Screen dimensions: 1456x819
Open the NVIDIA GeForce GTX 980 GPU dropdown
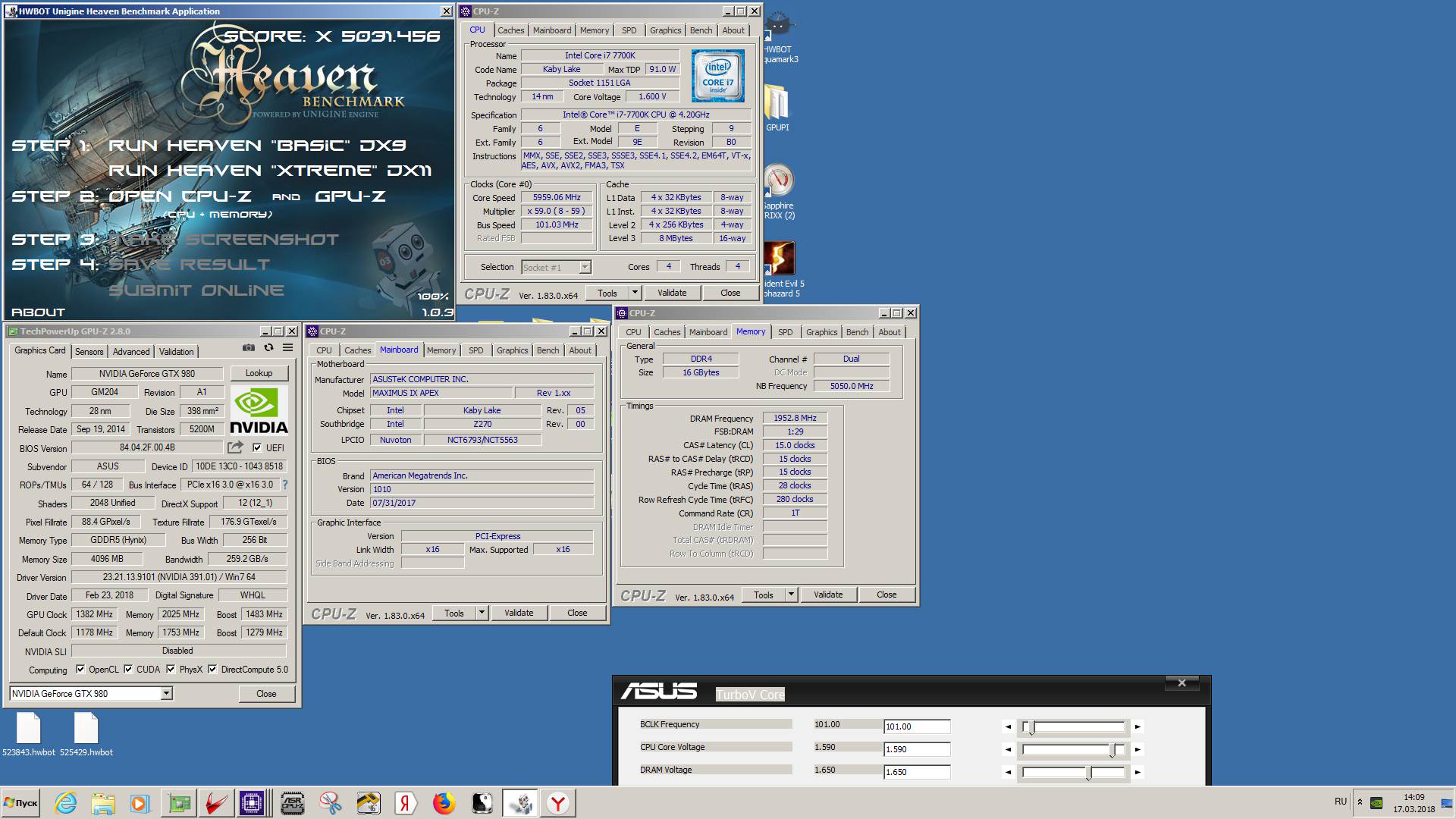click(x=166, y=693)
